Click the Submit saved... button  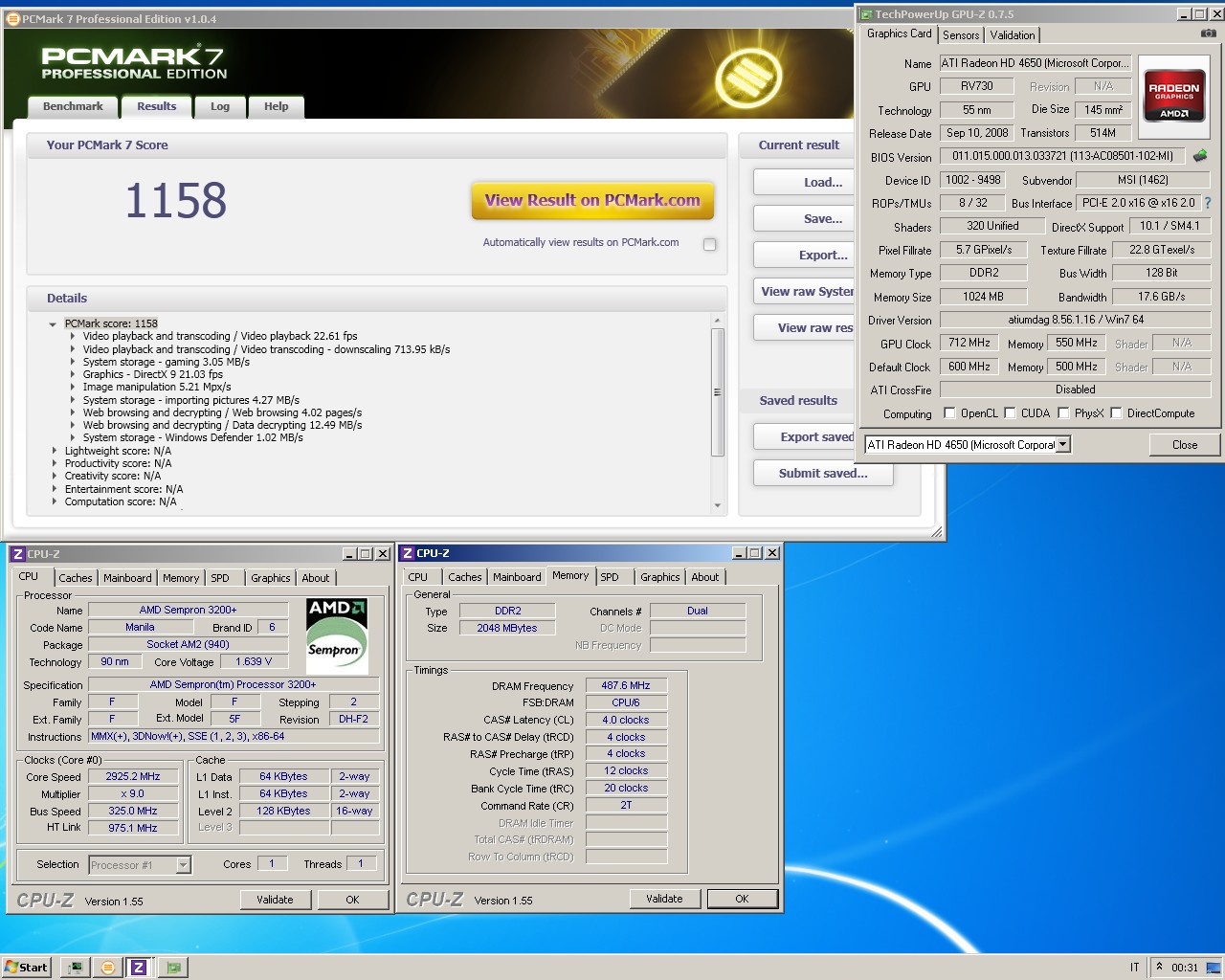click(x=823, y=473)
